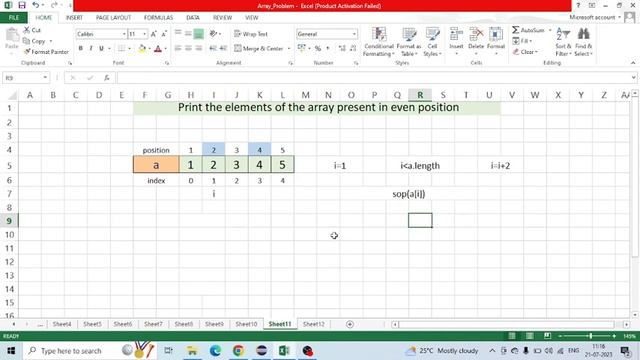Apply the red font color A
Screen dimensions: 640x360
click(158, 49)
